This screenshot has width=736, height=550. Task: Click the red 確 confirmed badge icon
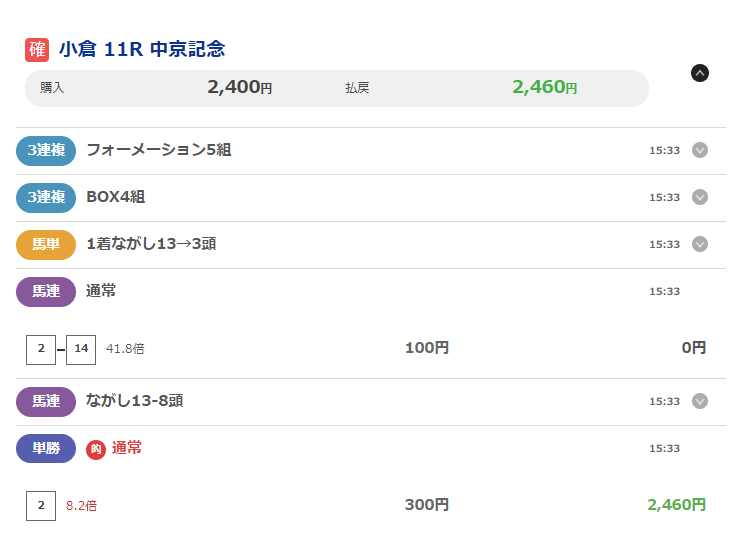click(x=37, y=50)
